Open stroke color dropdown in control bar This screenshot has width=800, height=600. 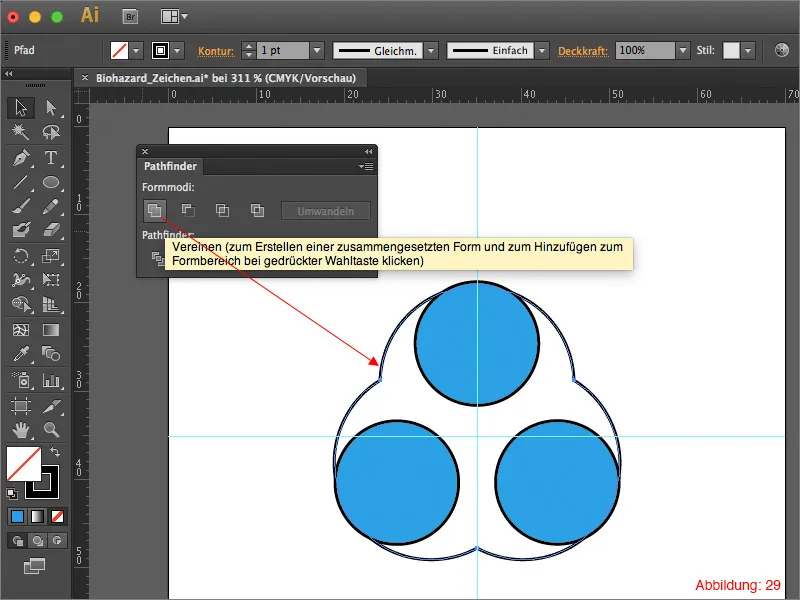(x=177, y=51)
